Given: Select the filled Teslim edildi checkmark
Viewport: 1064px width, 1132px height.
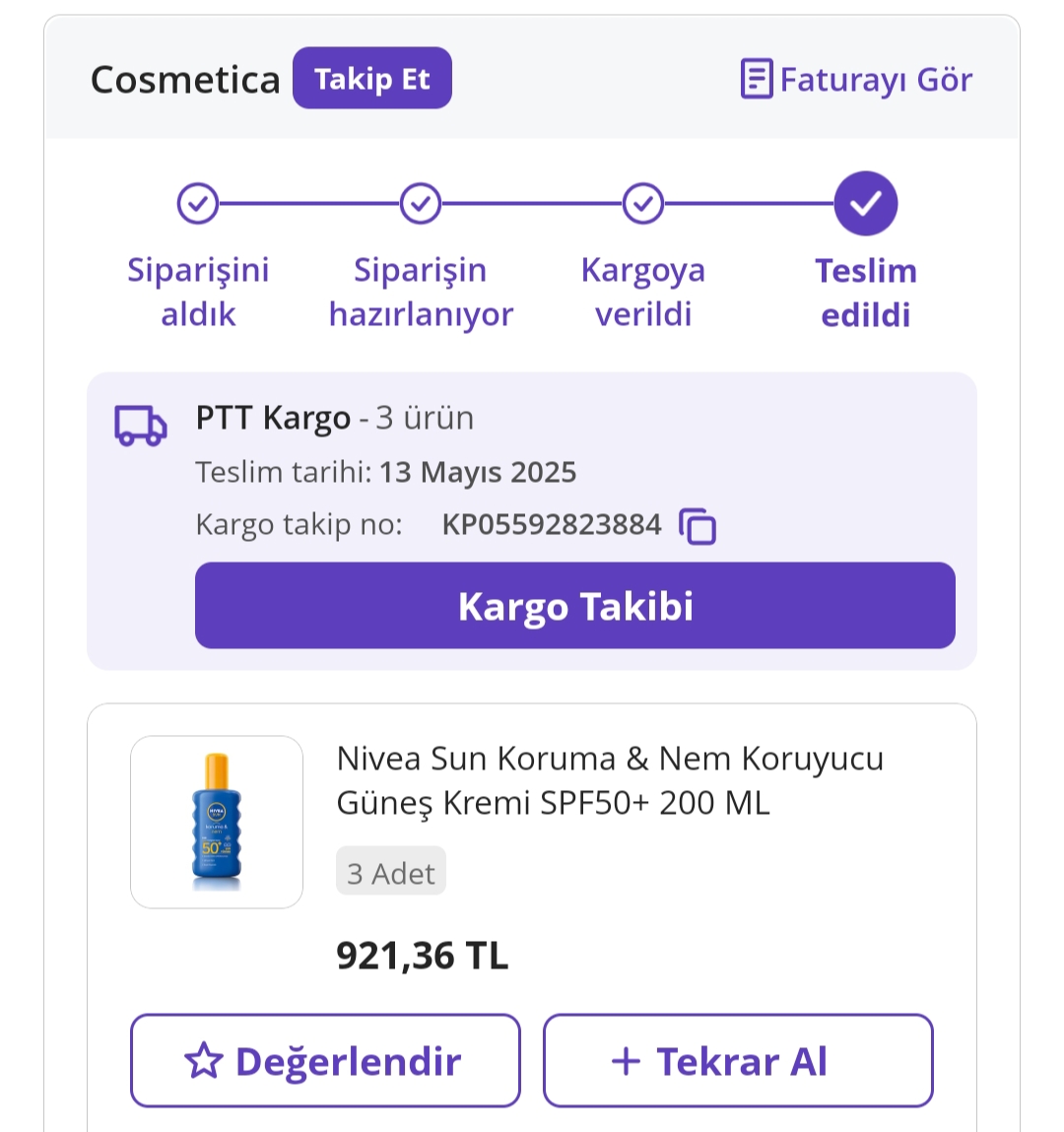Looking at the screenshot, I should pyautogui.click(x=866, y=204).
